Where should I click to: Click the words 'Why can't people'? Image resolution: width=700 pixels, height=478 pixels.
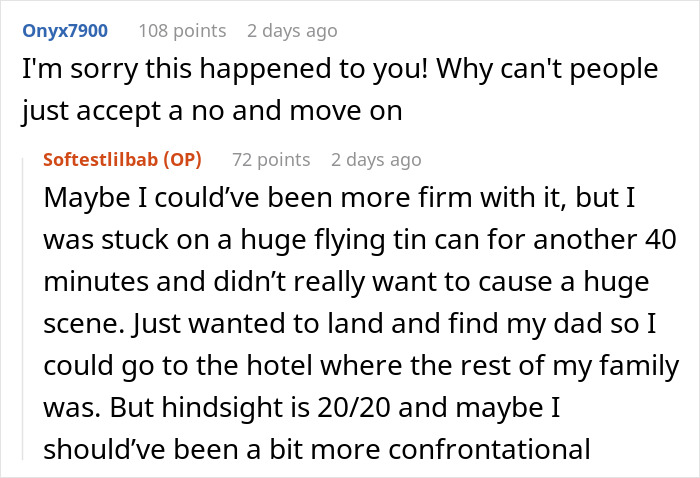coord(547,69)
